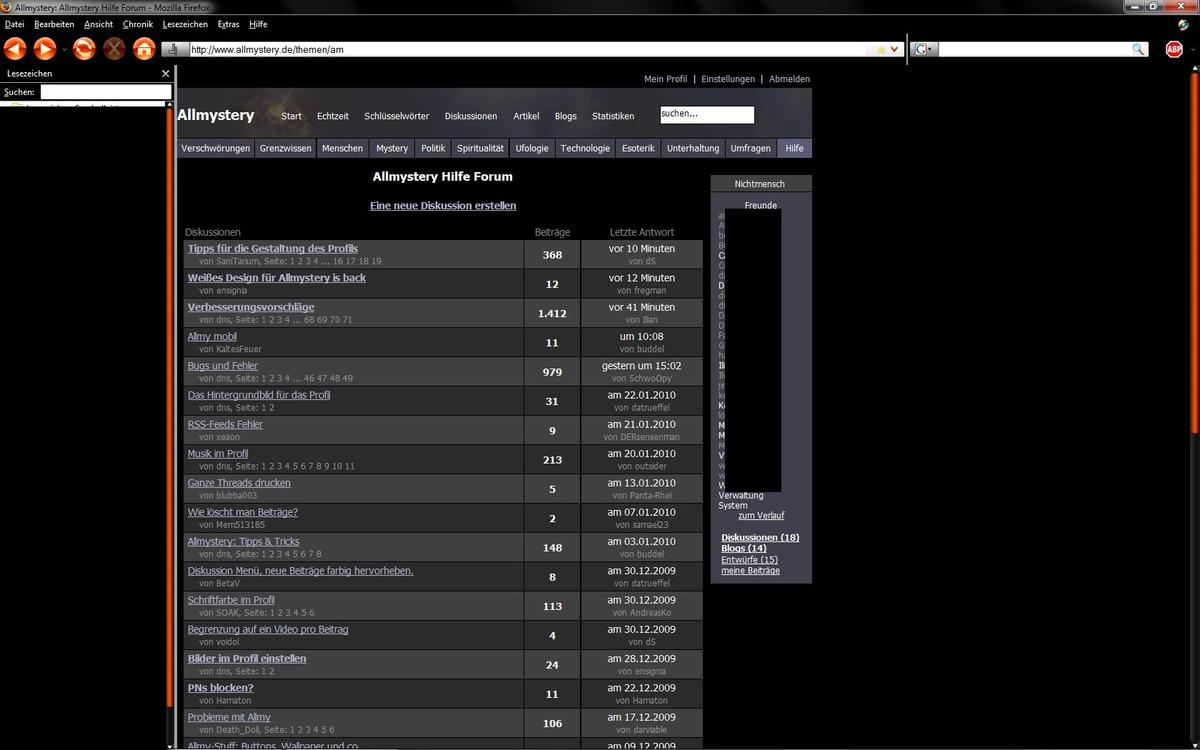This screenshot has width=1200, height=750.
Task: Reload the page with the refresh icon
Action: tap(84, 48)
